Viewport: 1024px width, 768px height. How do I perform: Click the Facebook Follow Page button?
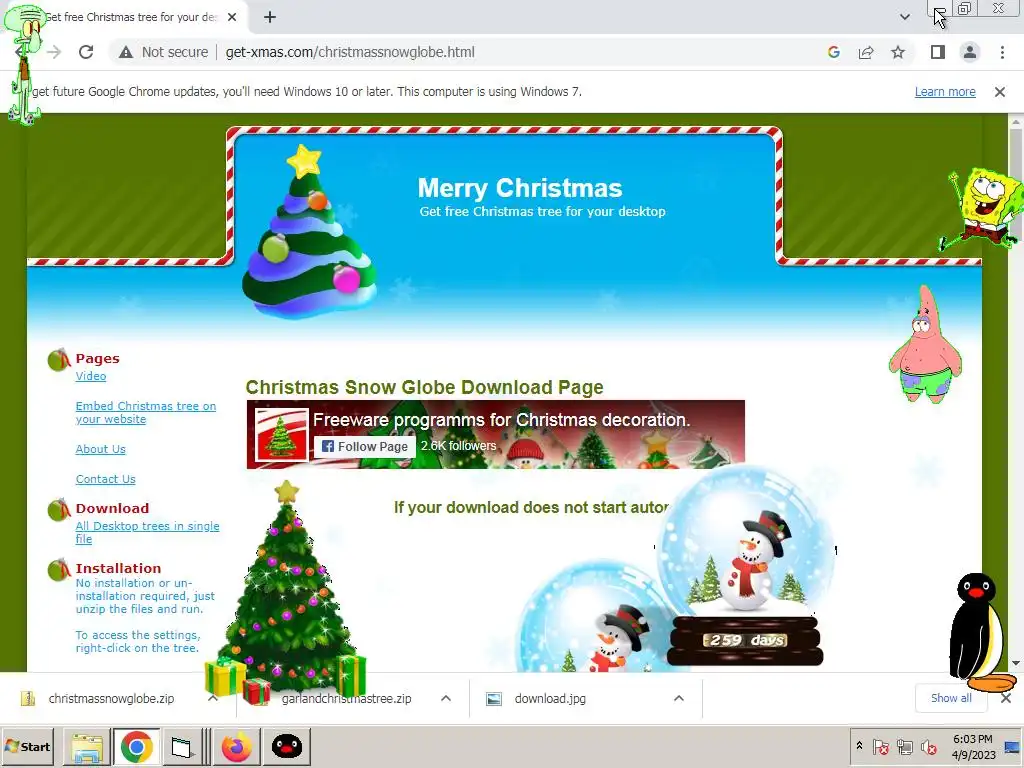click(x=364, y=447)
